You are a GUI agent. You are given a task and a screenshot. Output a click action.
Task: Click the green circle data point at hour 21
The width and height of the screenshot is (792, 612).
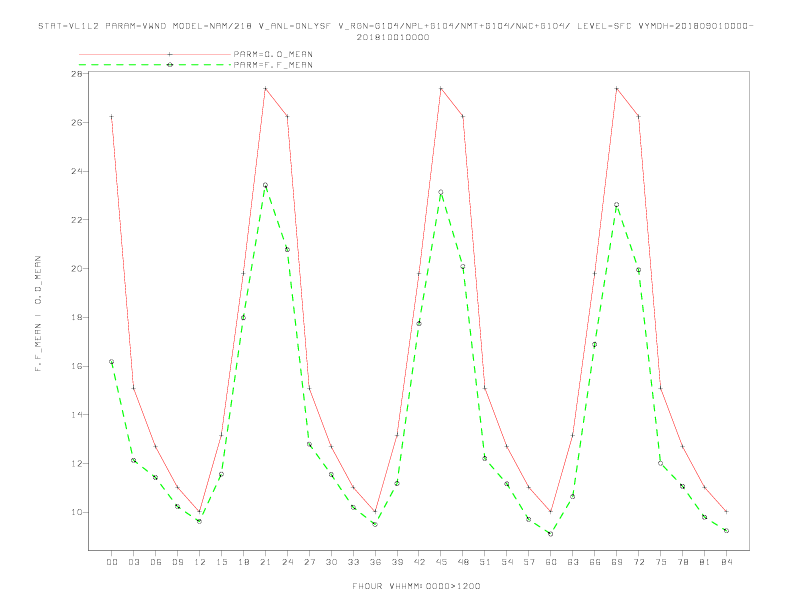pyautogui.click(x=265, y=185)
